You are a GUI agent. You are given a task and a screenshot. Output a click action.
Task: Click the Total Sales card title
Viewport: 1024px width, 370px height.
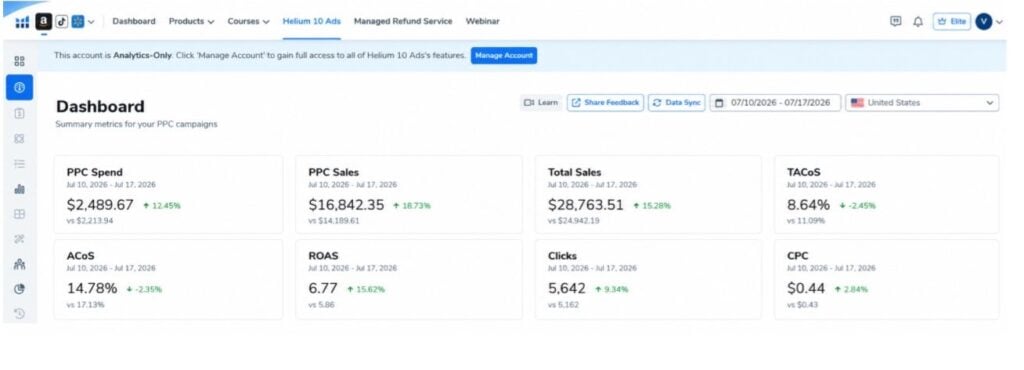click(x=575, y=172)
